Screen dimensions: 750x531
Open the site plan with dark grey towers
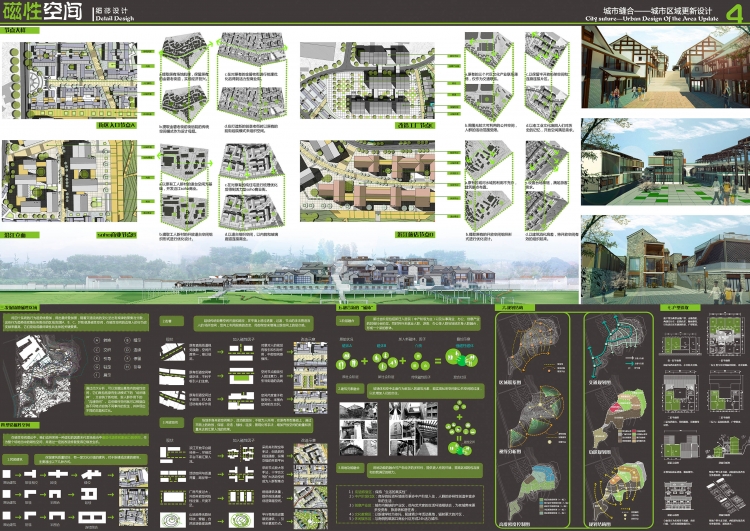tap(367, 80)
